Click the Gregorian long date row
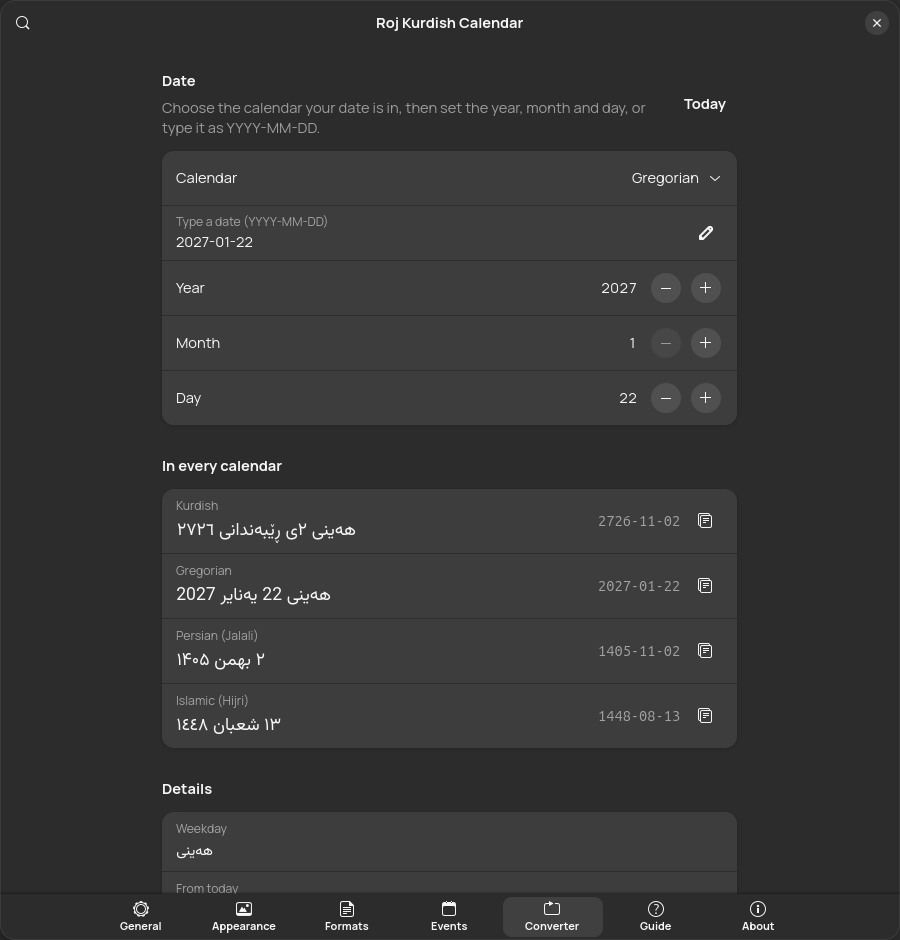Viewport: 900px width, 940px height. pyautogui.click(x=449, y=586)
